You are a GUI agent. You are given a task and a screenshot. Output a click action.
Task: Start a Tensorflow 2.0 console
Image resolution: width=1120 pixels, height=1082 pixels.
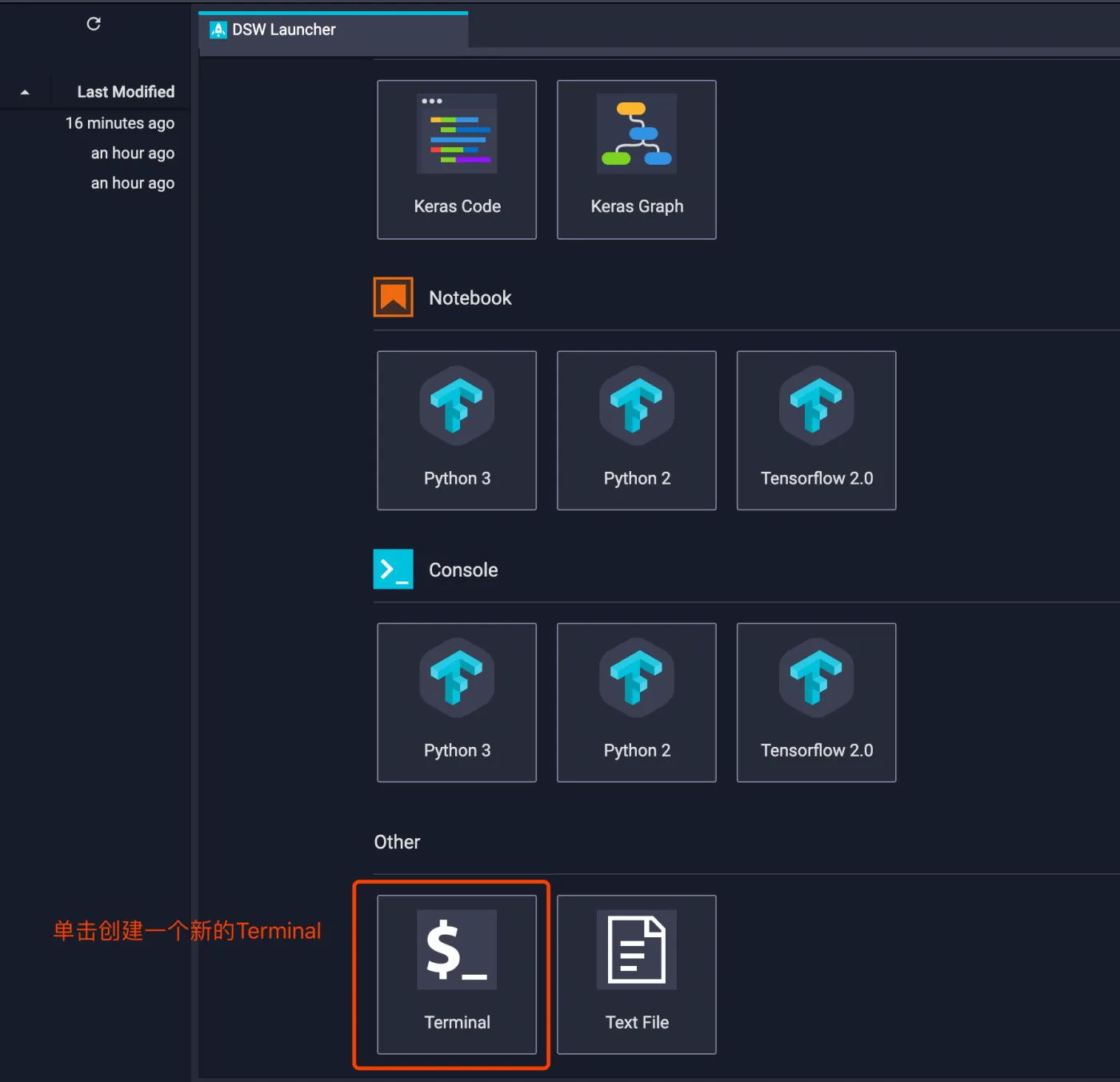(x=816, y=702)
